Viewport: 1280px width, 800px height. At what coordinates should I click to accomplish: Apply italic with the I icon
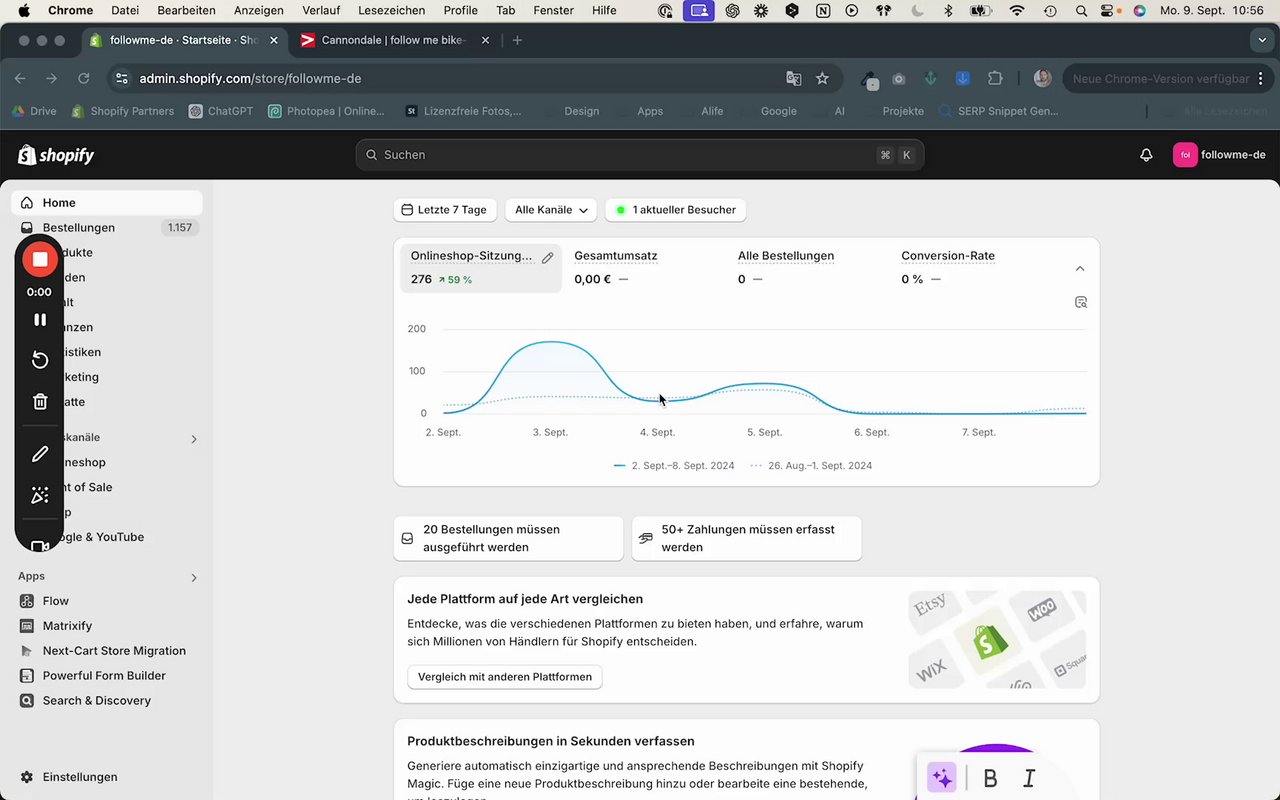[x=1029, y=778]
